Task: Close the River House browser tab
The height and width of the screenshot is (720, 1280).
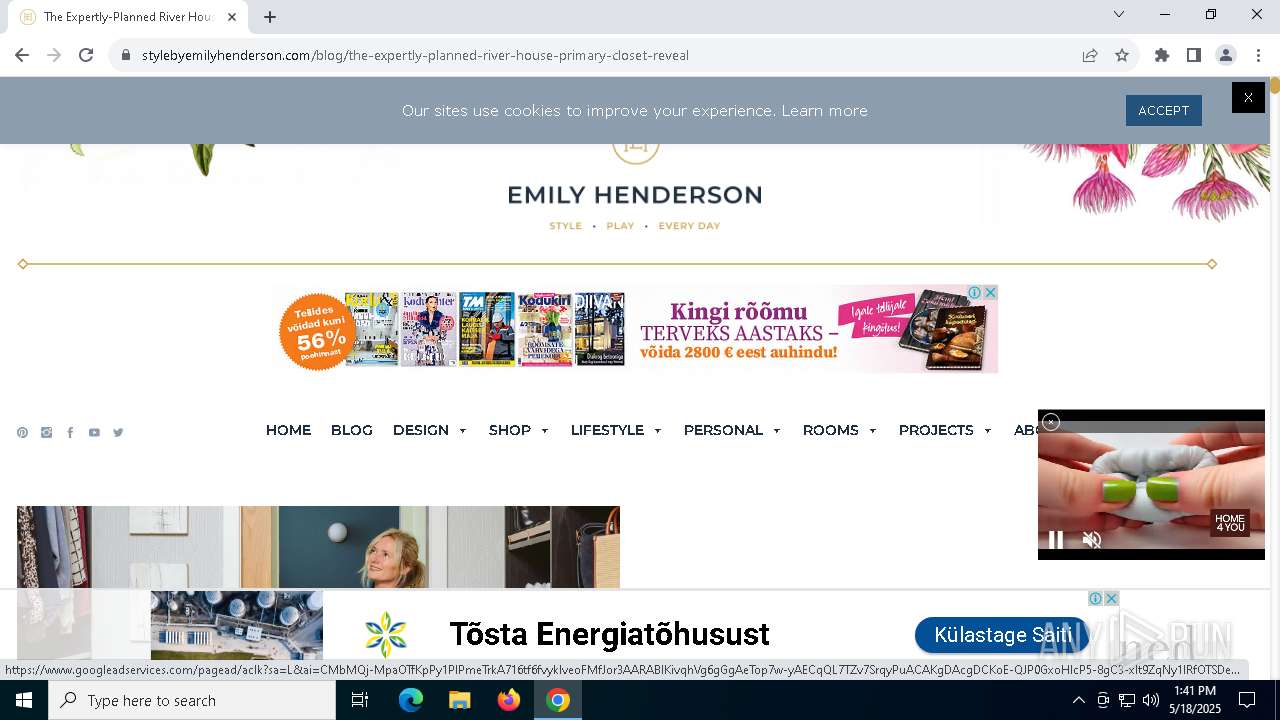Action: tap(232, 17)
